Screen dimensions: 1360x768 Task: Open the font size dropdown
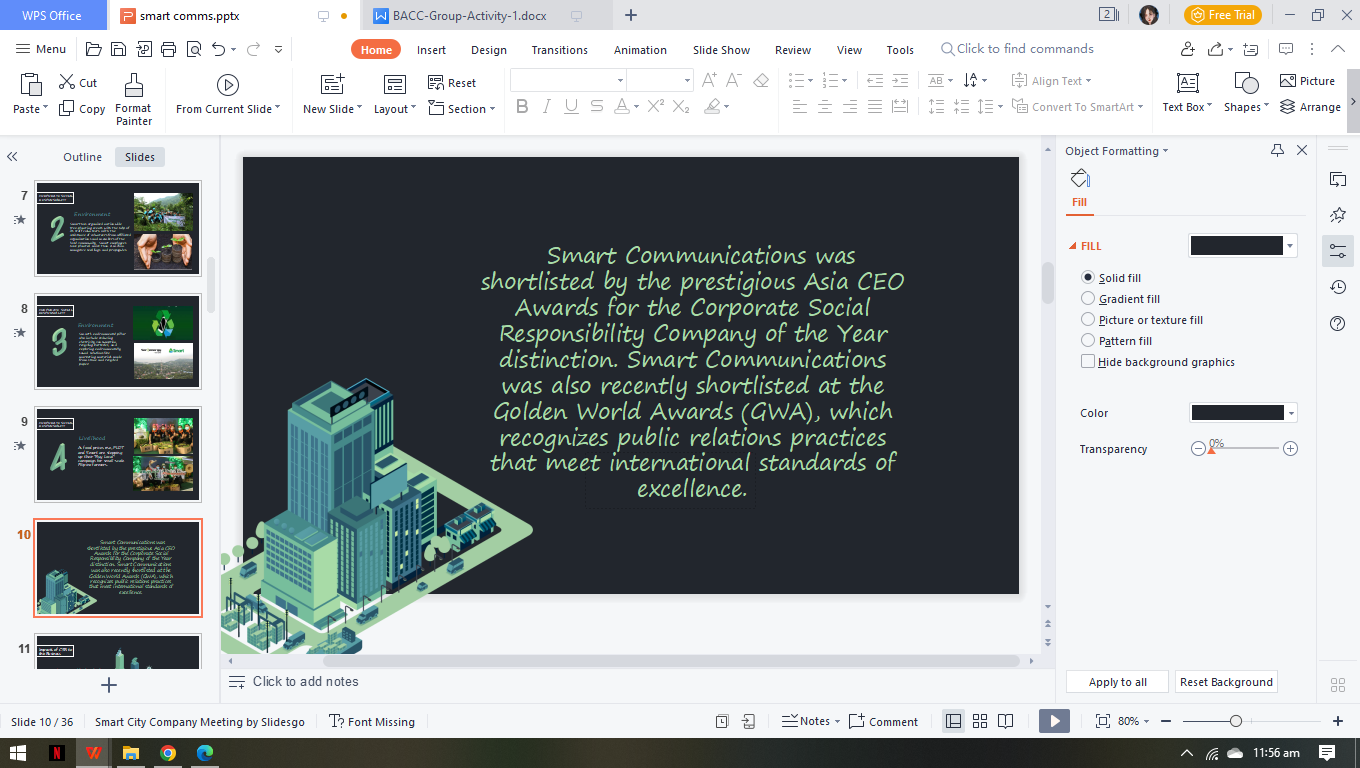click(x=687, y=80)
